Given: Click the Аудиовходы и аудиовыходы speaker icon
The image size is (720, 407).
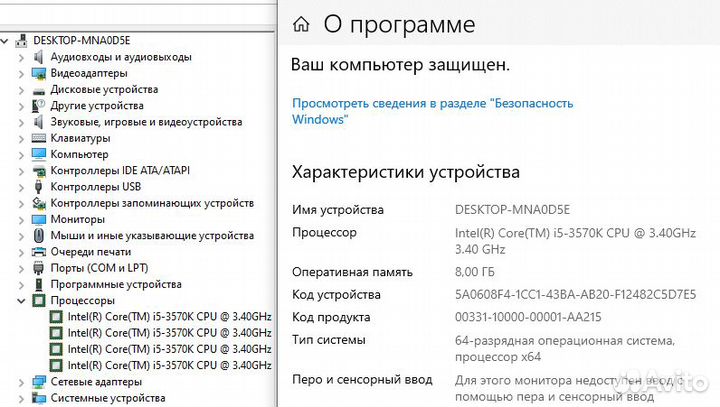Looking at the screenshot, I should [39, 57].
